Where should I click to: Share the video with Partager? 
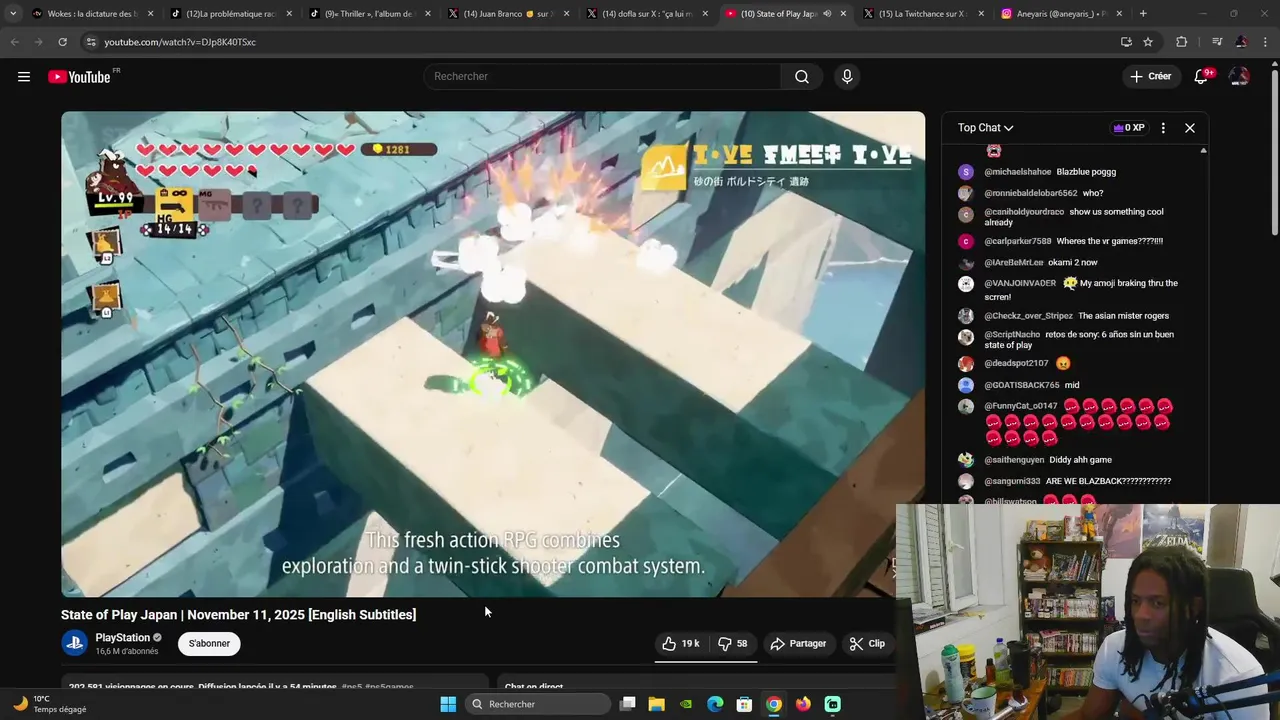(798, 644)
